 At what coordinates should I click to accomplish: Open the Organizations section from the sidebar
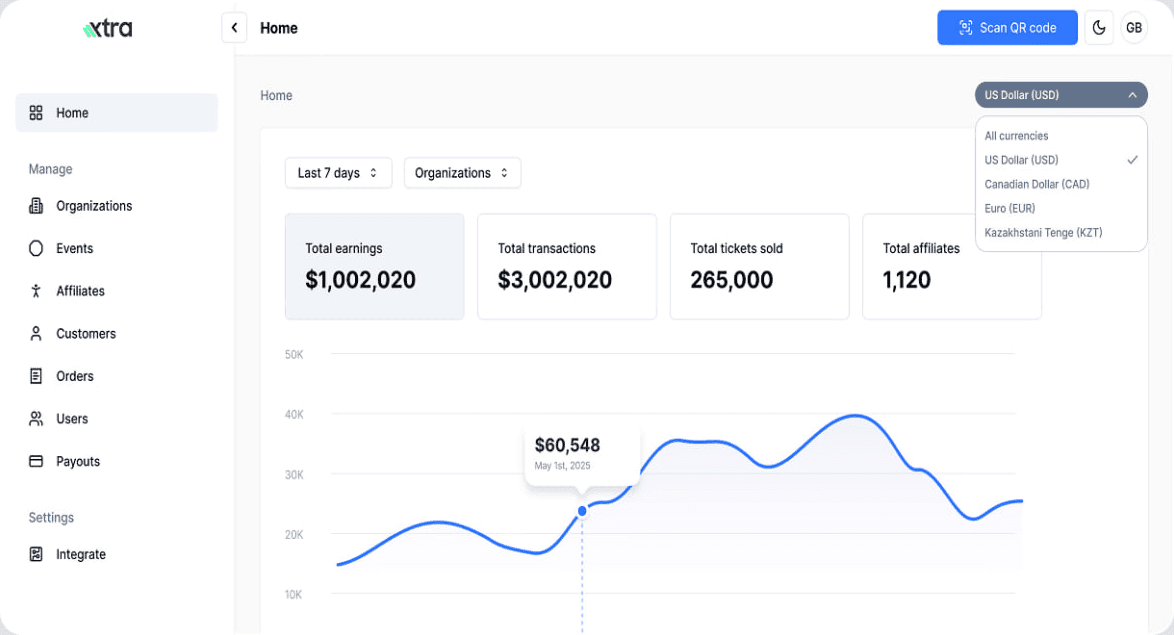coord(35,205)
